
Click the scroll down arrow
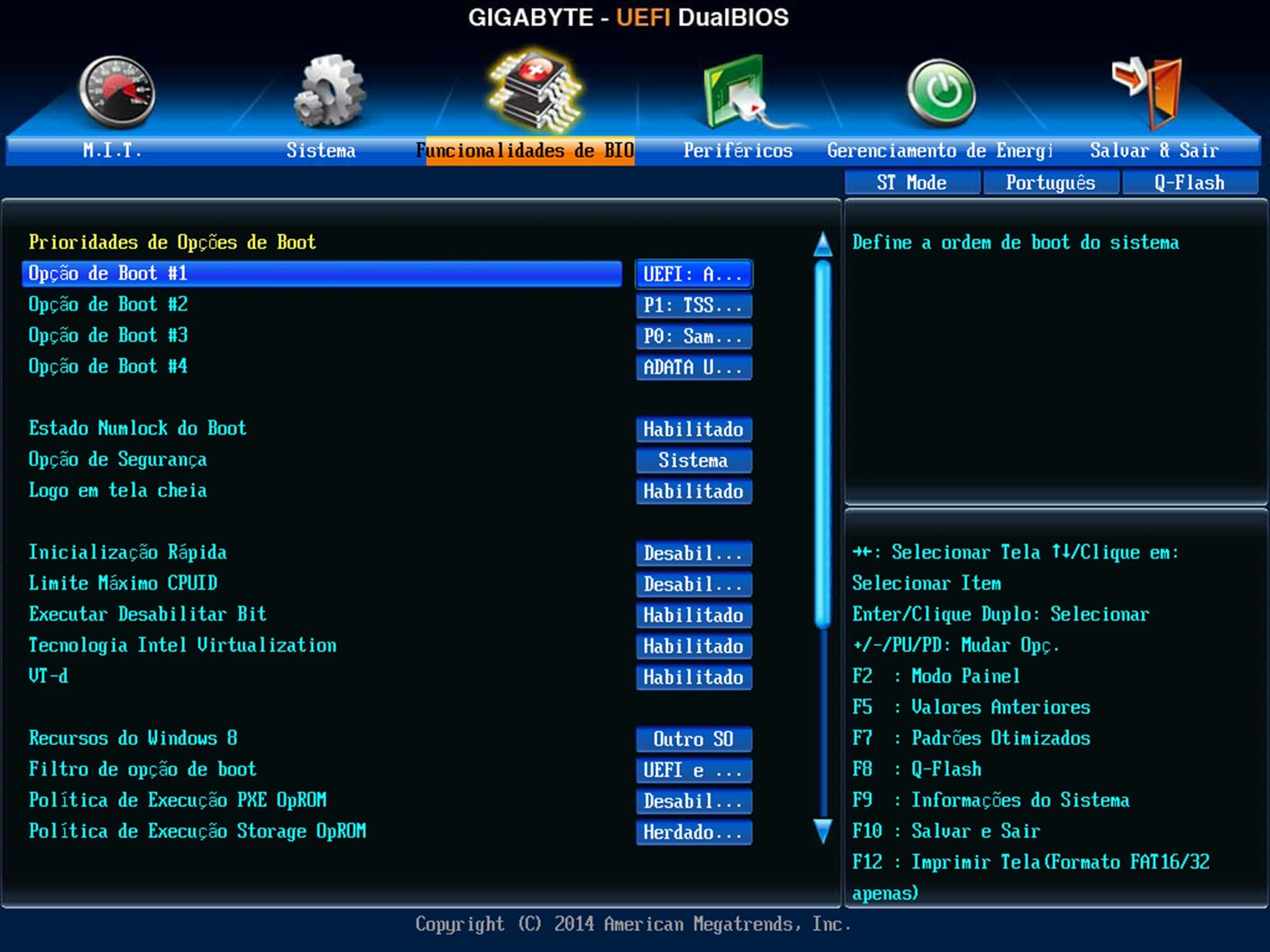pyautogui.click(x=823, y=831)
